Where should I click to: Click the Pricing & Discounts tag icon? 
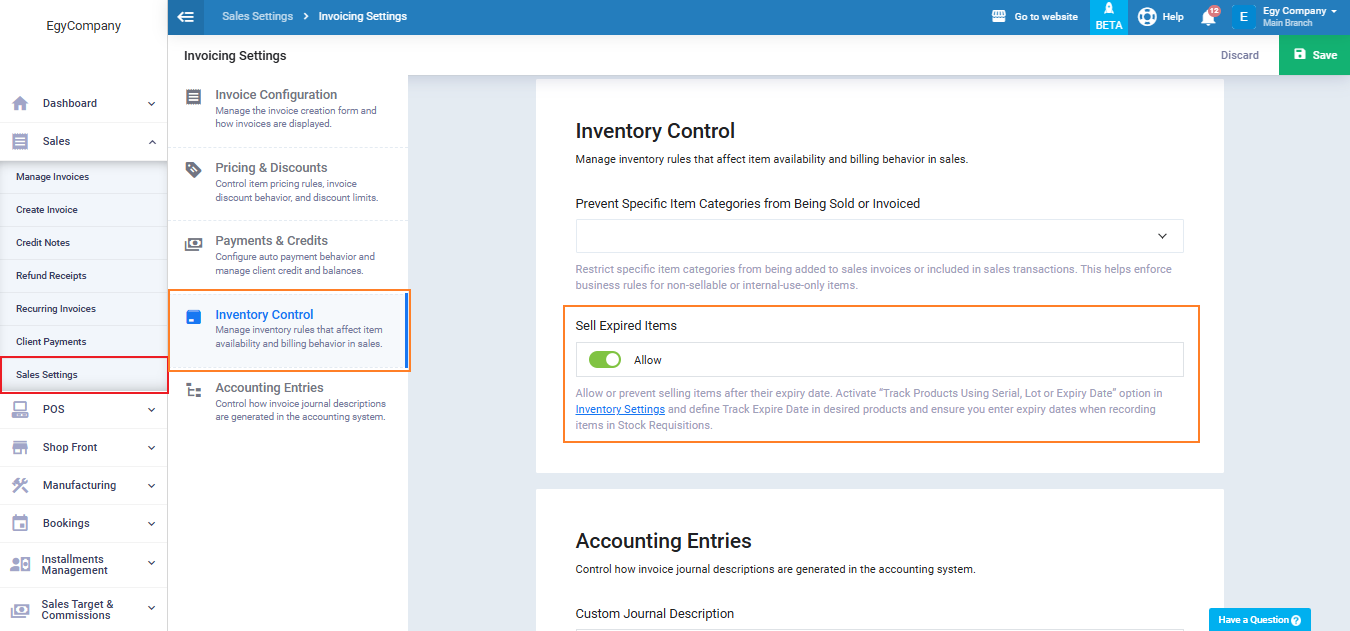click(x=194, y=169)
